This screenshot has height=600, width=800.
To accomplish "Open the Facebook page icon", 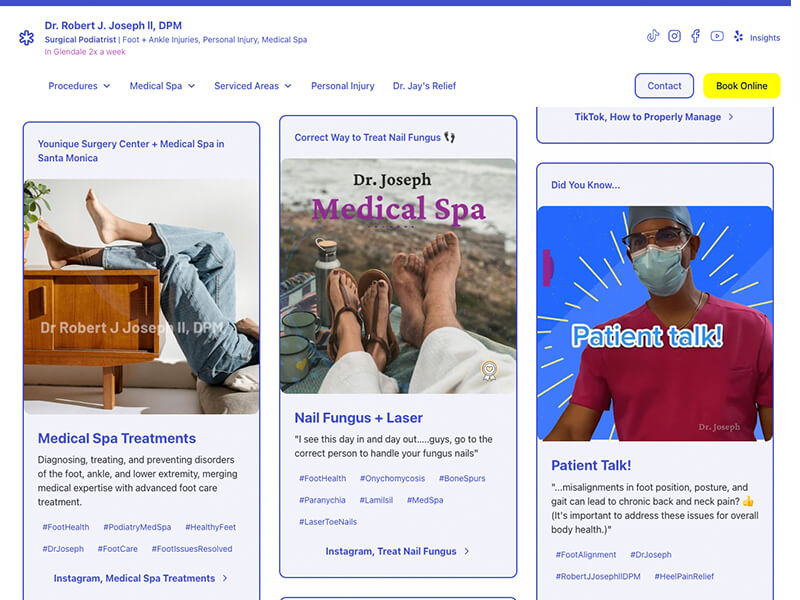I will pyautogui.click(x=695, y=36).
